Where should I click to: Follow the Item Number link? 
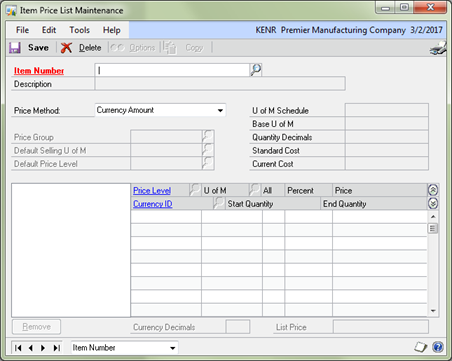click(x=39, y=71)
